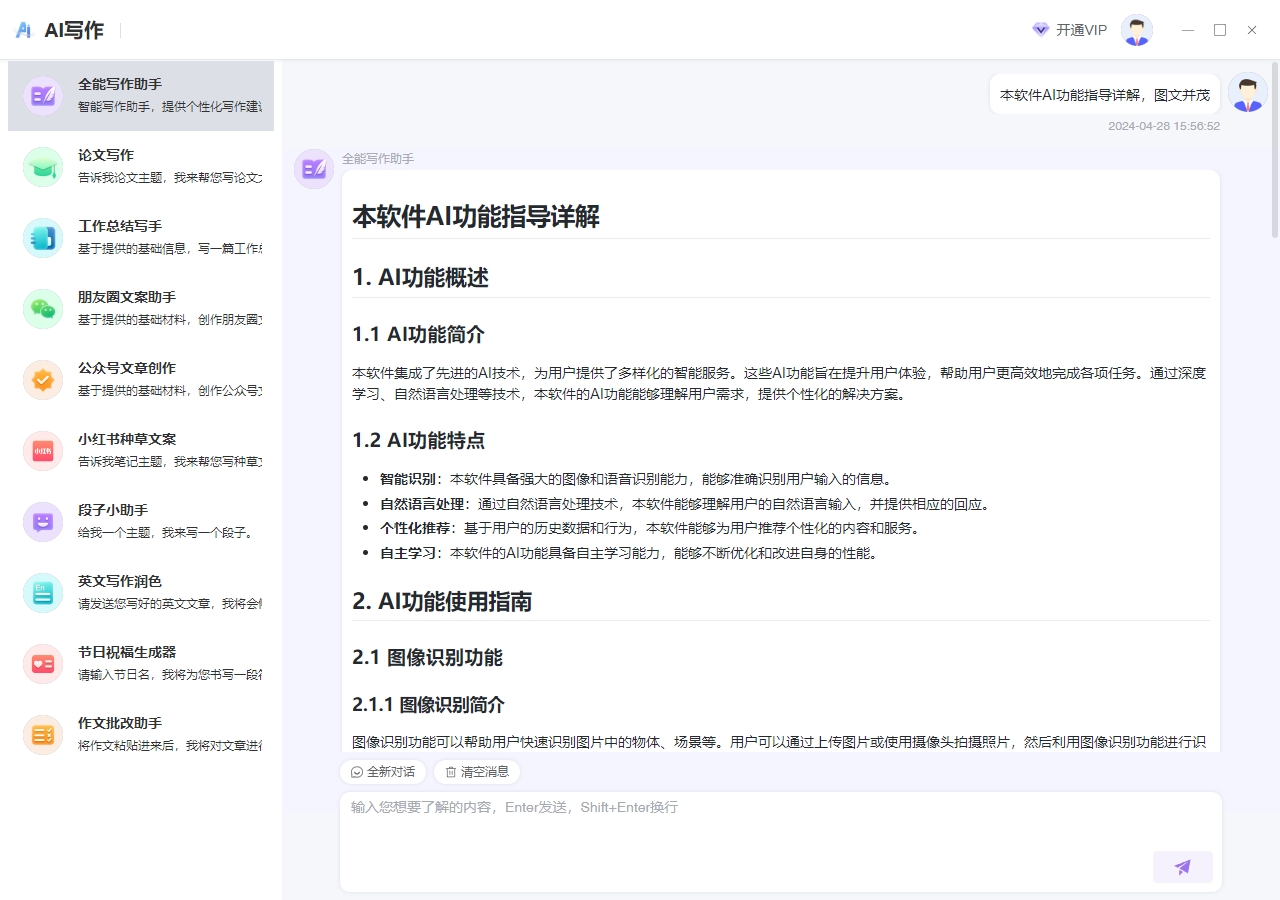Image resolution: width=1280 pixels, height=900 pixels.
Task: Open the user avatar in title bar
Action: [1136, 30]
